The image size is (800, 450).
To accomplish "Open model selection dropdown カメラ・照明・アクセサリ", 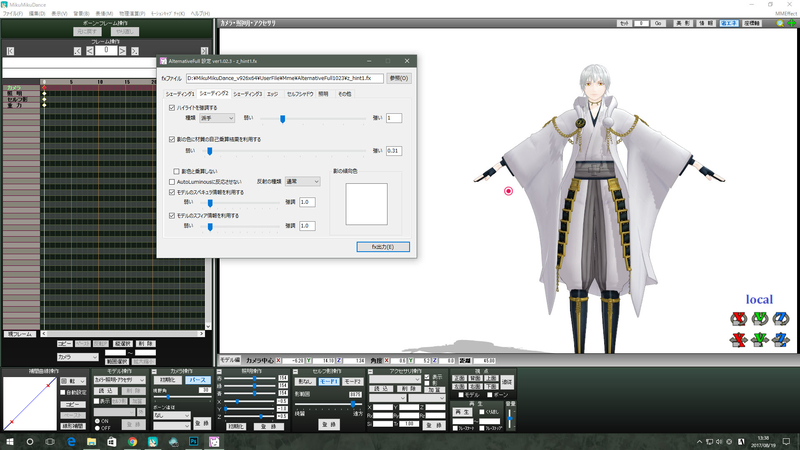I will coord(119,380).
